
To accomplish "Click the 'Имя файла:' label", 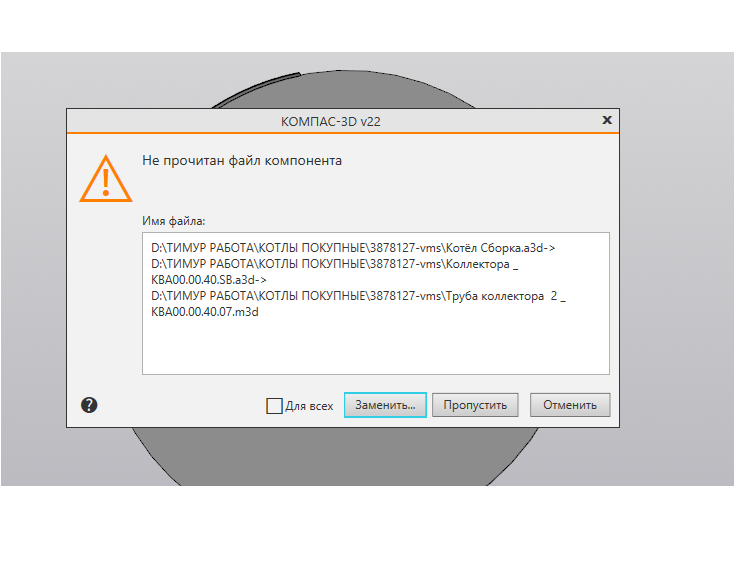I will point(174,221).
